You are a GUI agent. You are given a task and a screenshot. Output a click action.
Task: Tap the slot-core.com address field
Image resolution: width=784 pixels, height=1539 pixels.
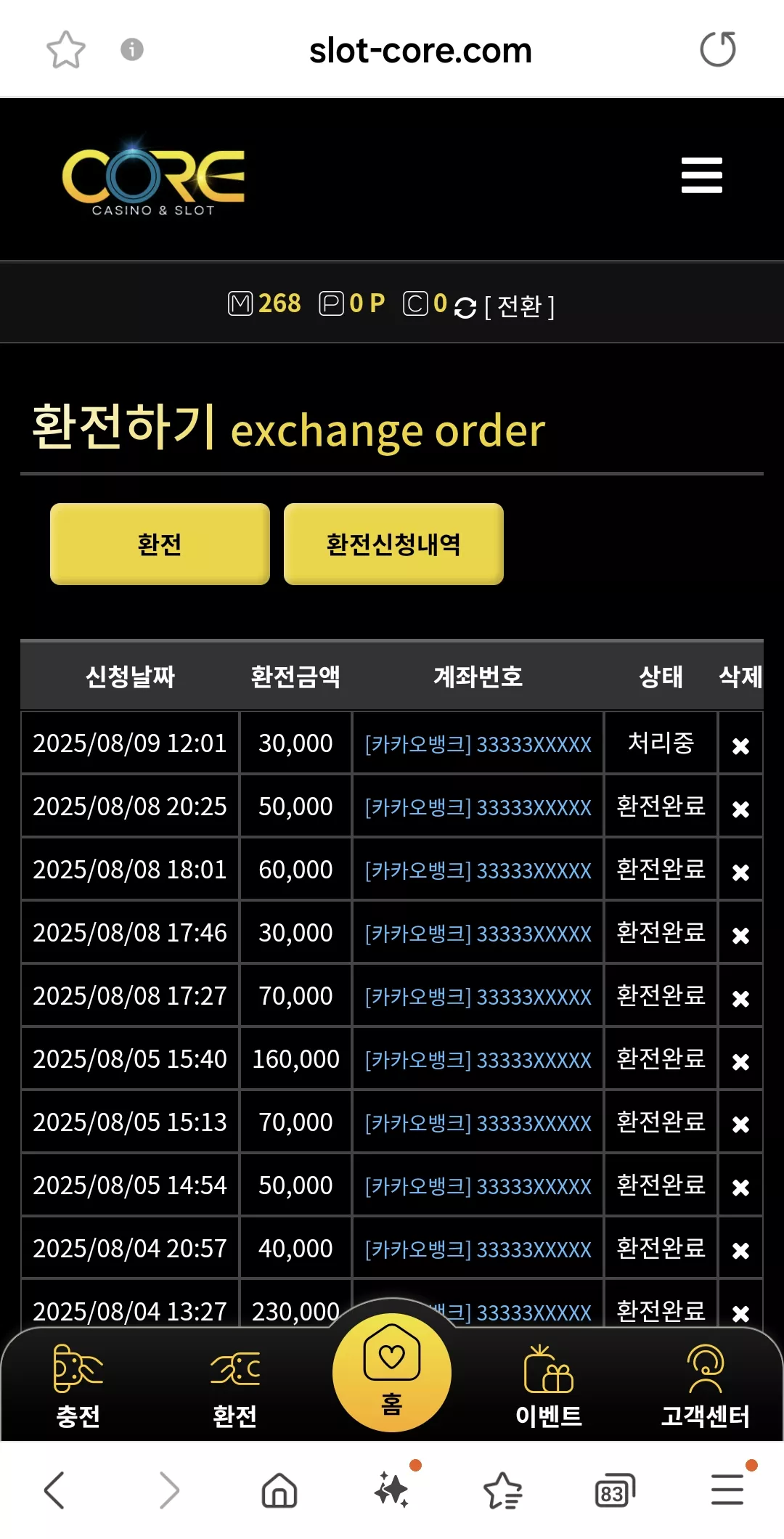click(x=420, y=50)
